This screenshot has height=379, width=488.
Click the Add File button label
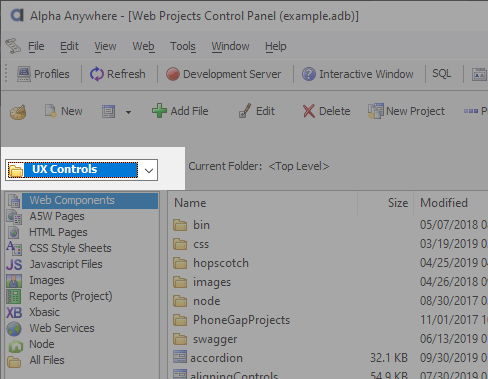[x=189, y=111]
